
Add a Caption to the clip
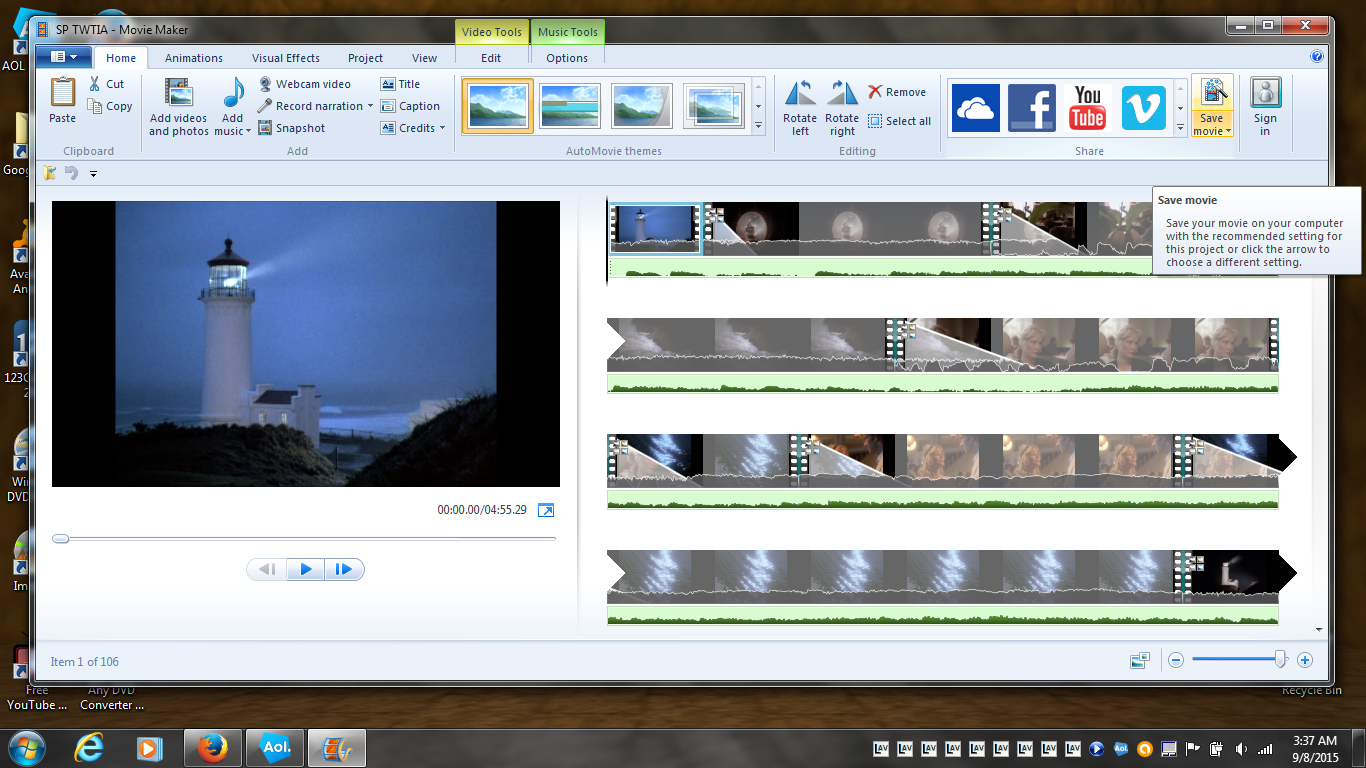[410, 106]
